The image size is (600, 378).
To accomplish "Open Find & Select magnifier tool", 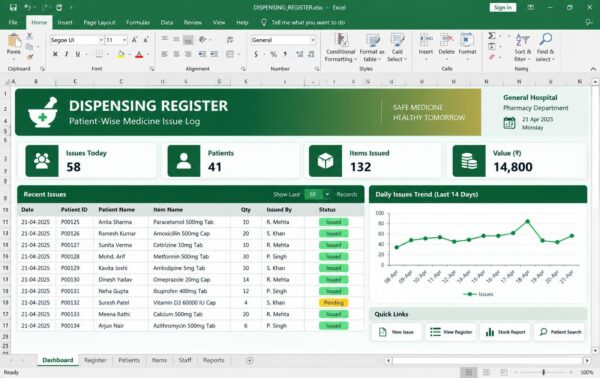I will tap(546, 48).
